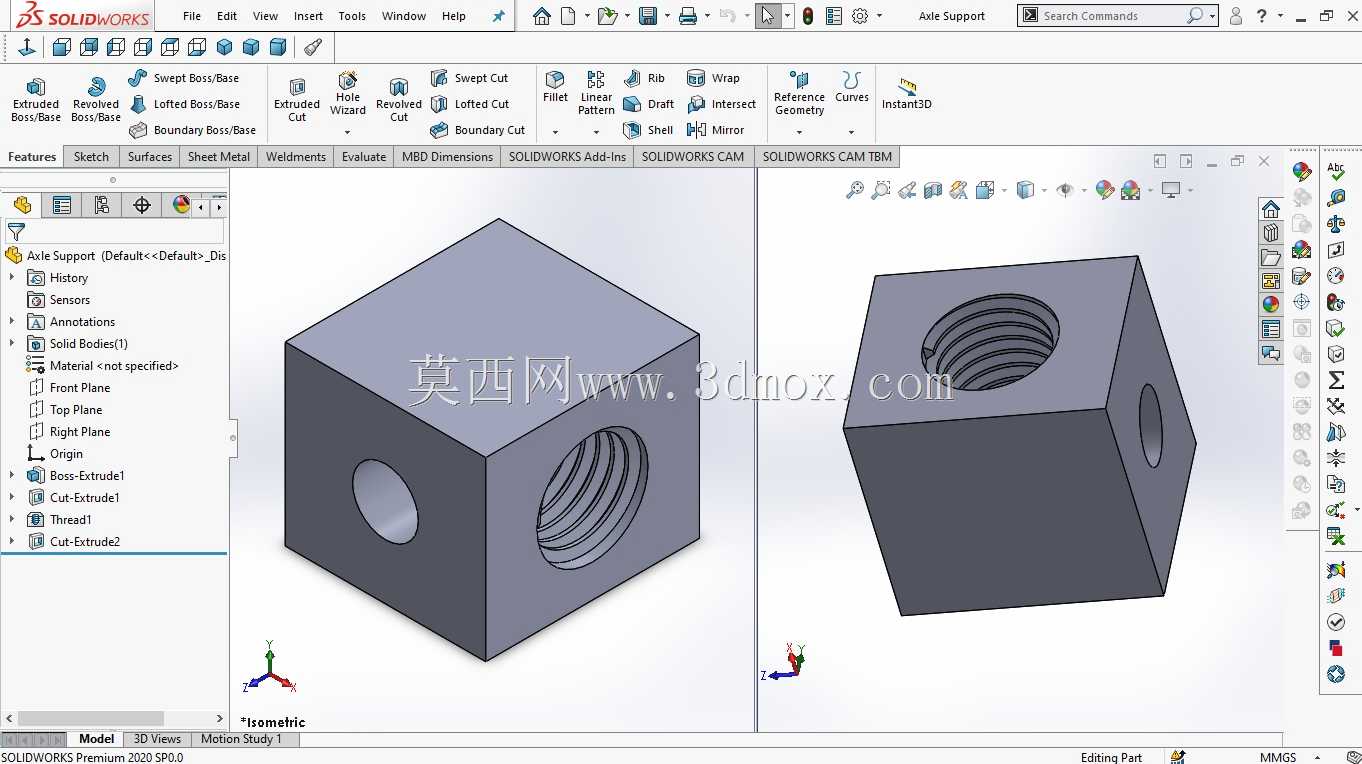
Task: Activate the Shell feature tool
Action: pyautogui.click(x=648, y=130)
